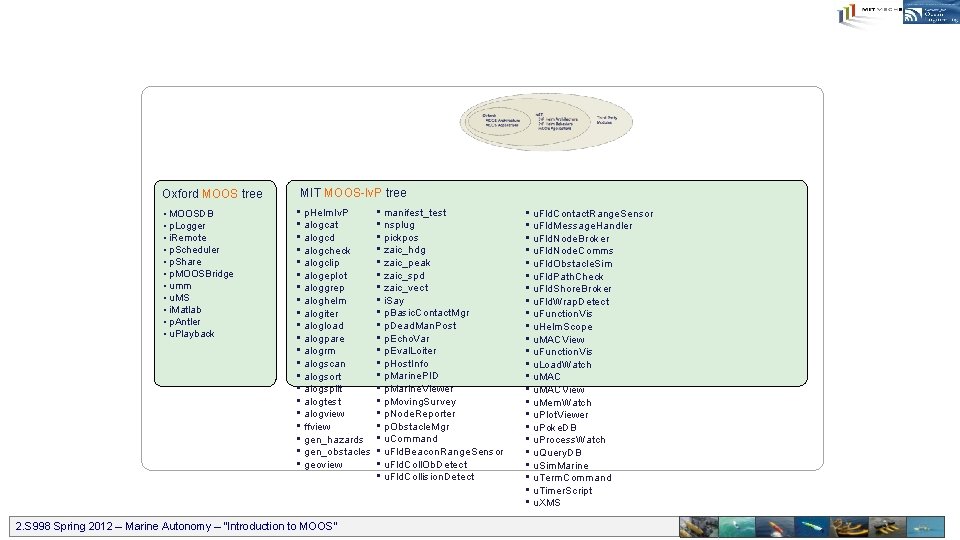Select the 'zaic_hdg' item

pyautogui.click(x=405, y=250)
